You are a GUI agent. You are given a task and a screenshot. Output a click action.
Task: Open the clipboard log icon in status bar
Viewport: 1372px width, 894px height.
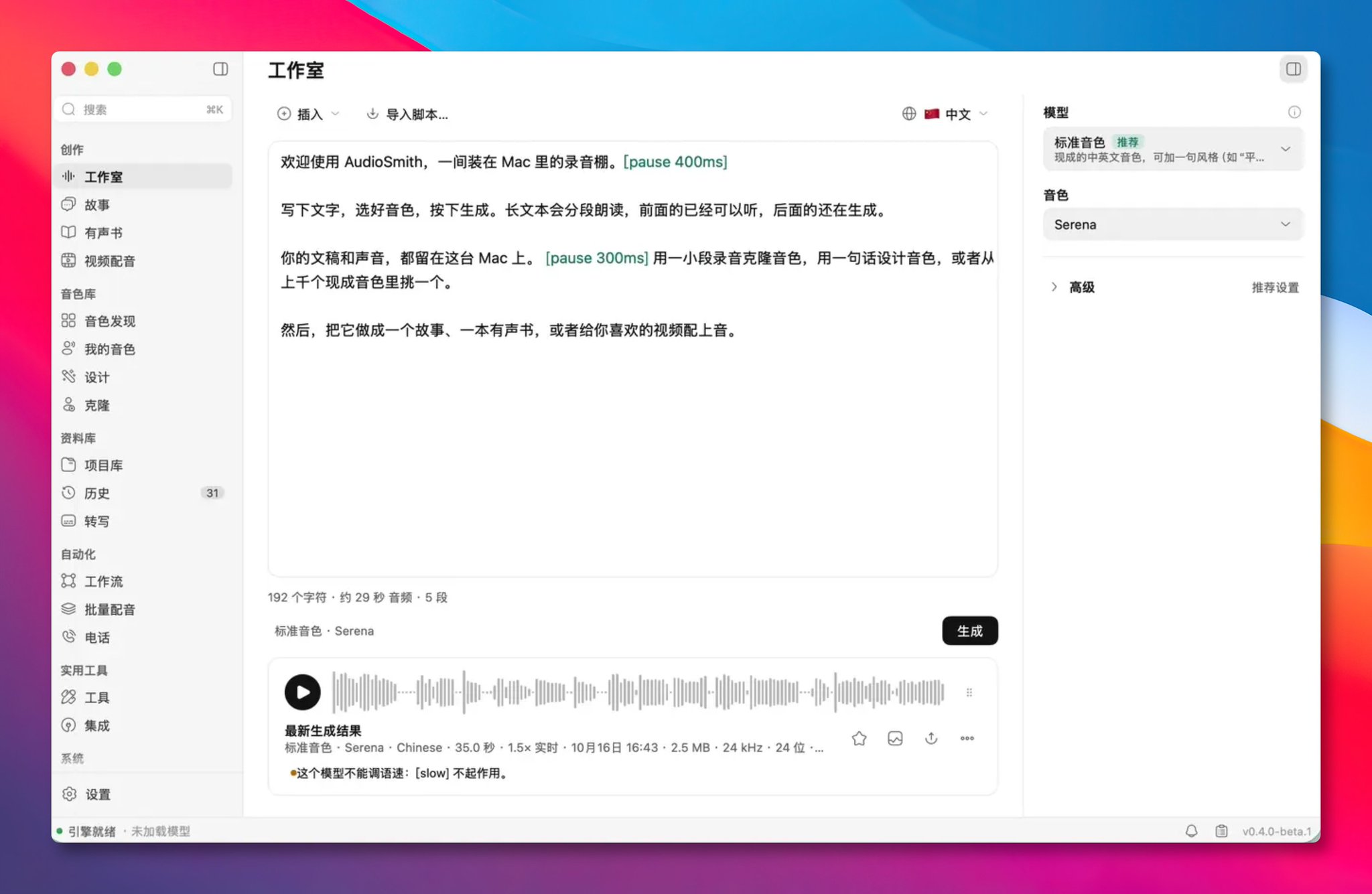(1221, 831)
